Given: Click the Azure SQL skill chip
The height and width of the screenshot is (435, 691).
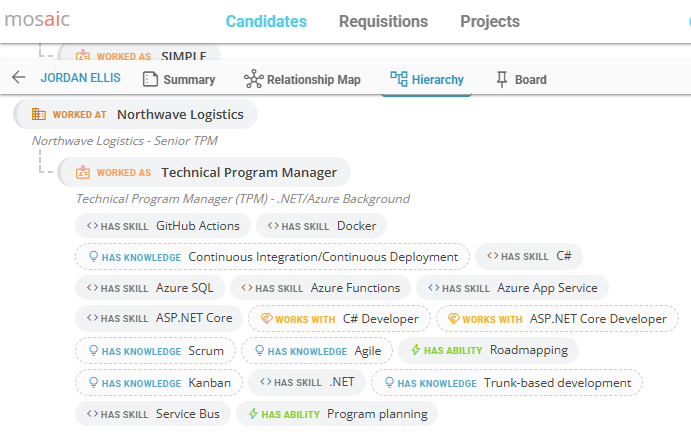Looking at the screenshot, I should pos(150,288).
